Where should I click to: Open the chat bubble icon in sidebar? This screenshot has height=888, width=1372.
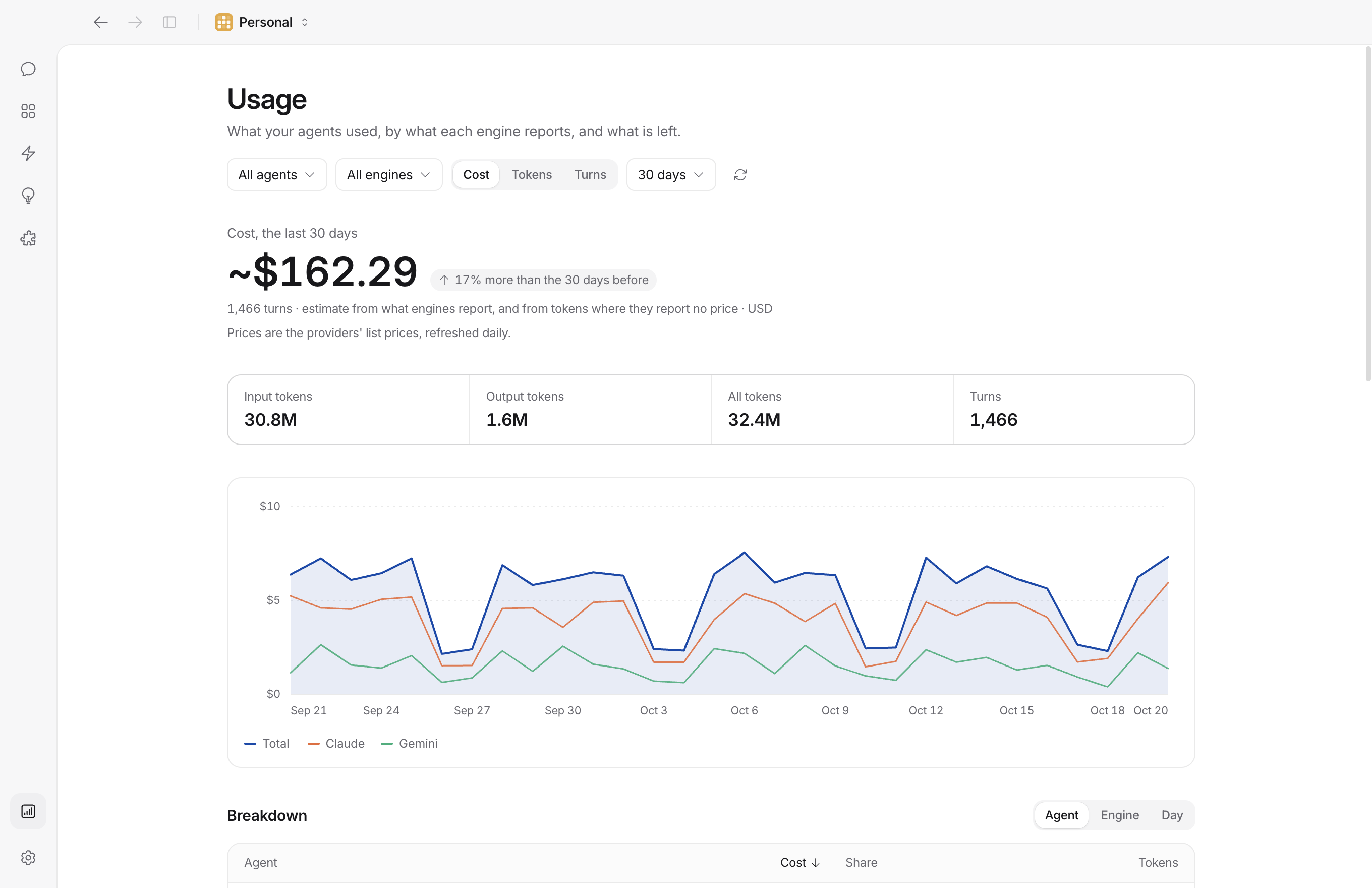[28, 69]
